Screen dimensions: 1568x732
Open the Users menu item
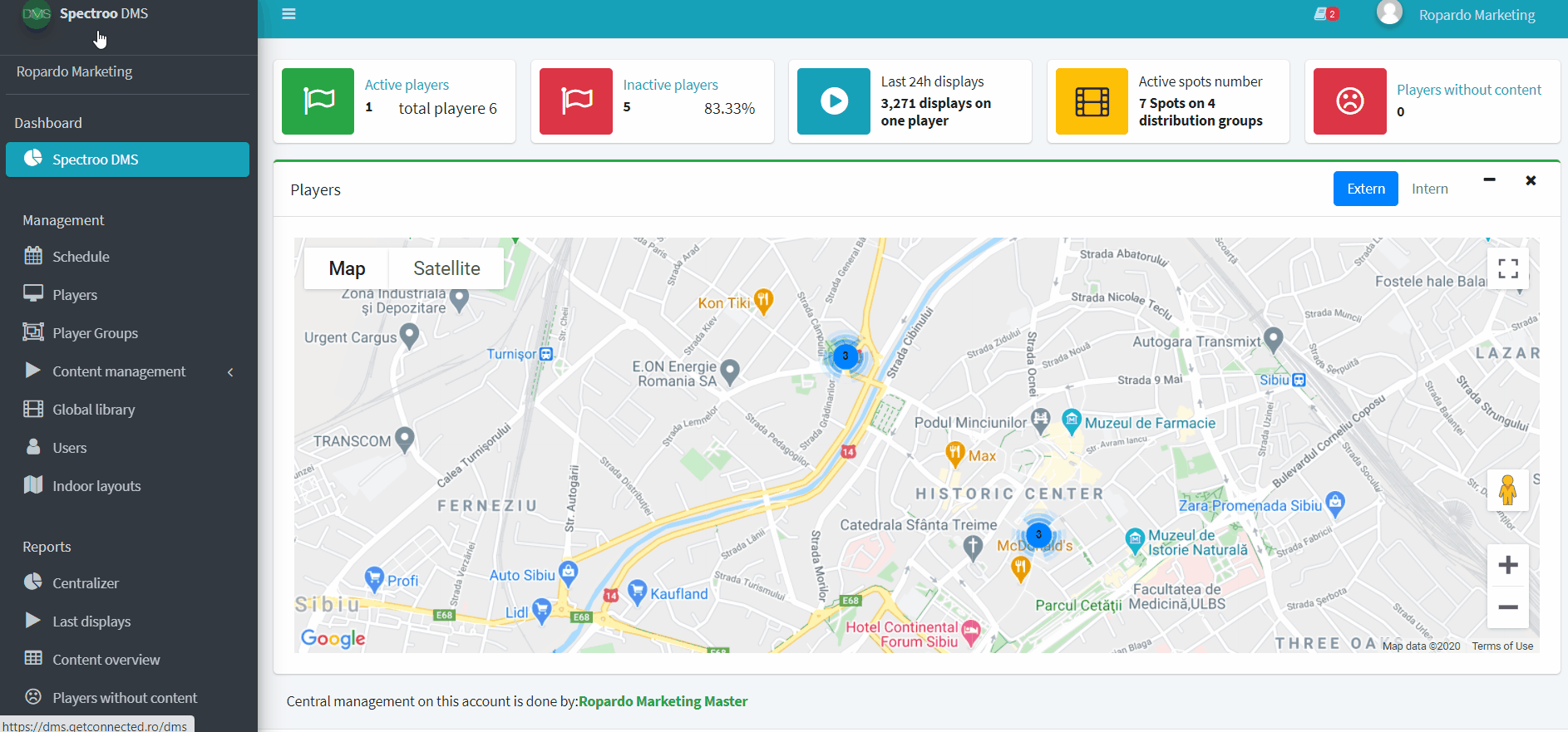pyautogui.click(x=129, y=448)
